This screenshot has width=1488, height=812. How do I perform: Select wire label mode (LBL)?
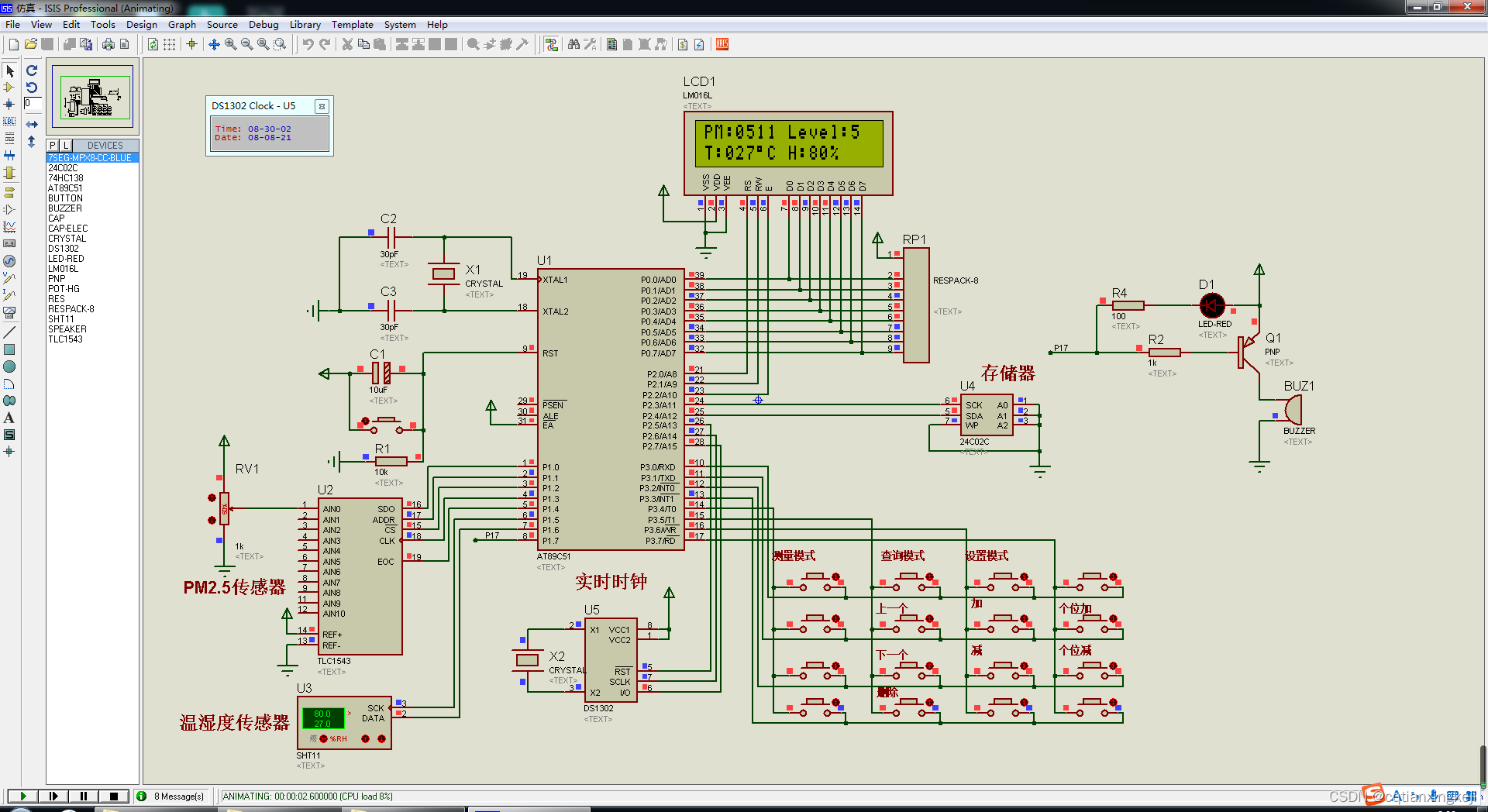click(x=9, y=121)
